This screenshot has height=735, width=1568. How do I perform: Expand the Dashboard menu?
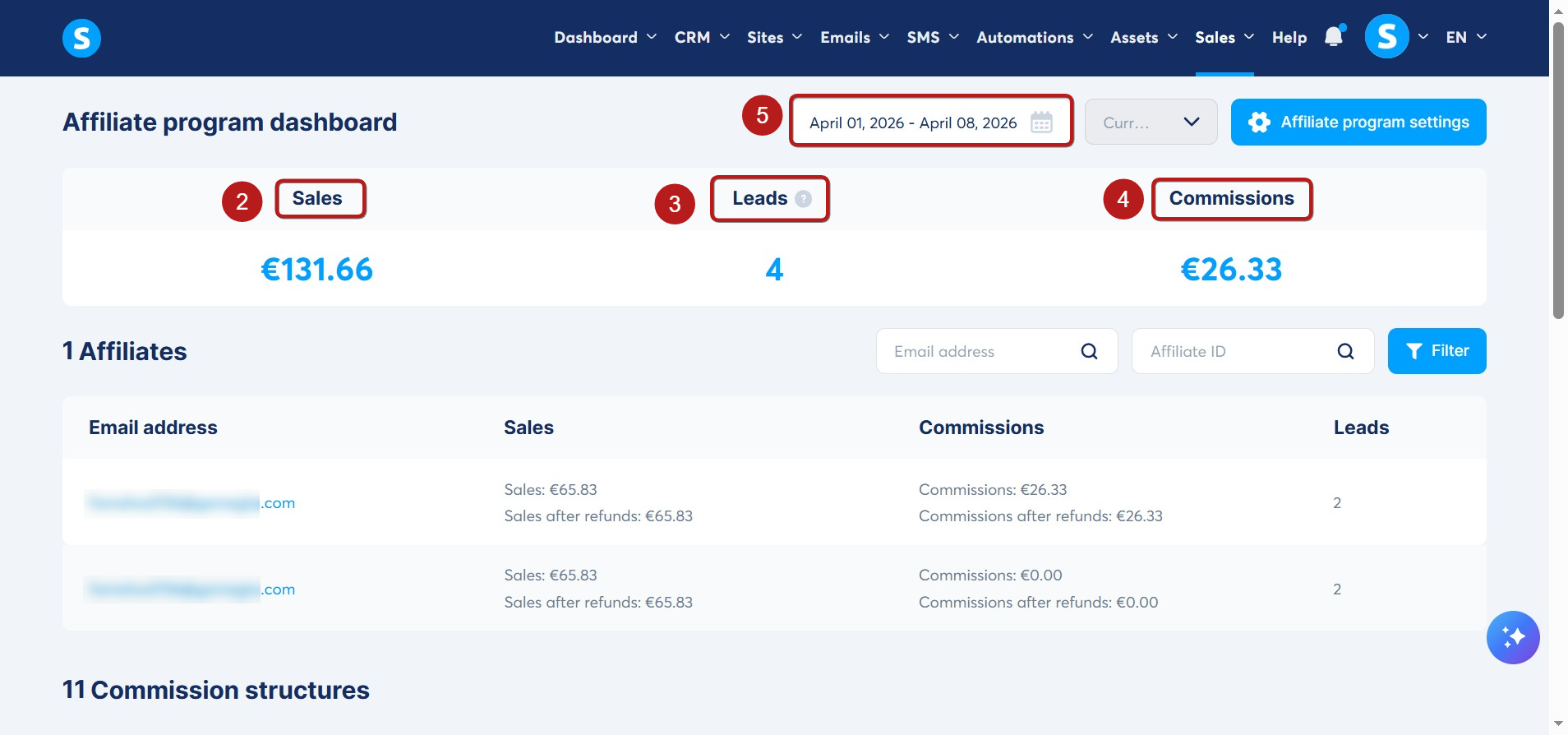(x=605, y=37)
